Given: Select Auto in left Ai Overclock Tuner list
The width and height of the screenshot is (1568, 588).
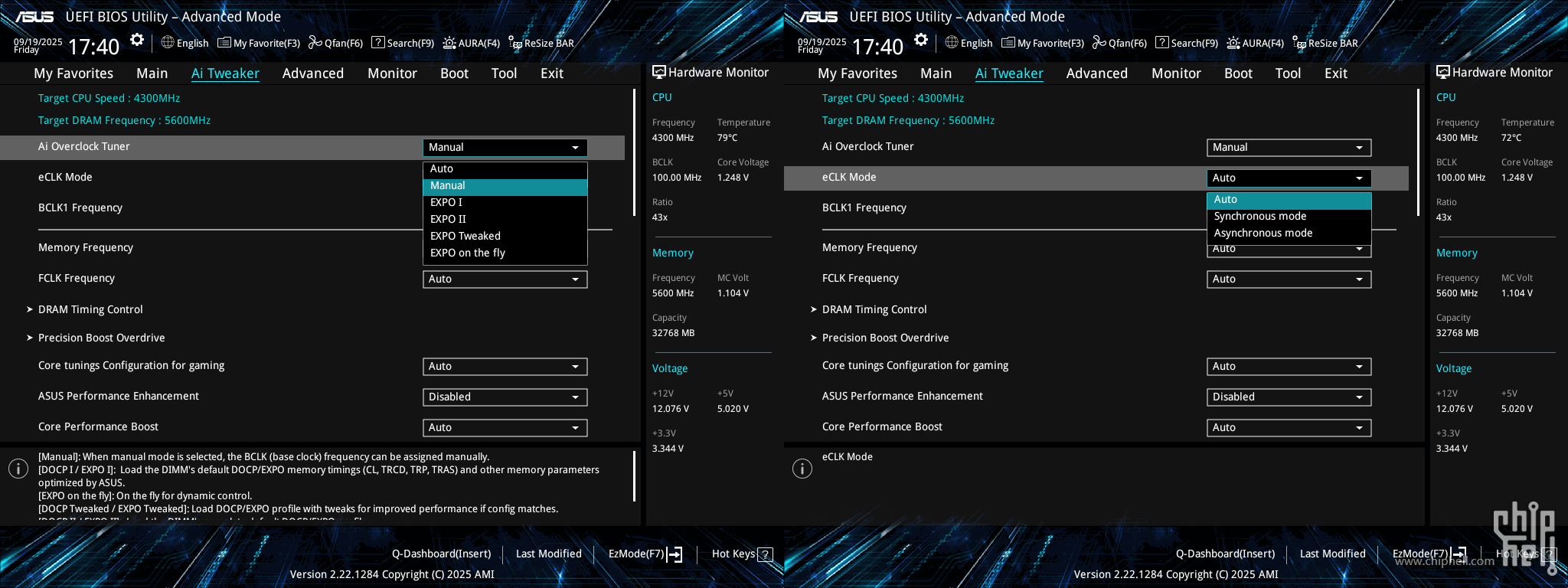Looking at the screenshot, I should pos(505,169).
